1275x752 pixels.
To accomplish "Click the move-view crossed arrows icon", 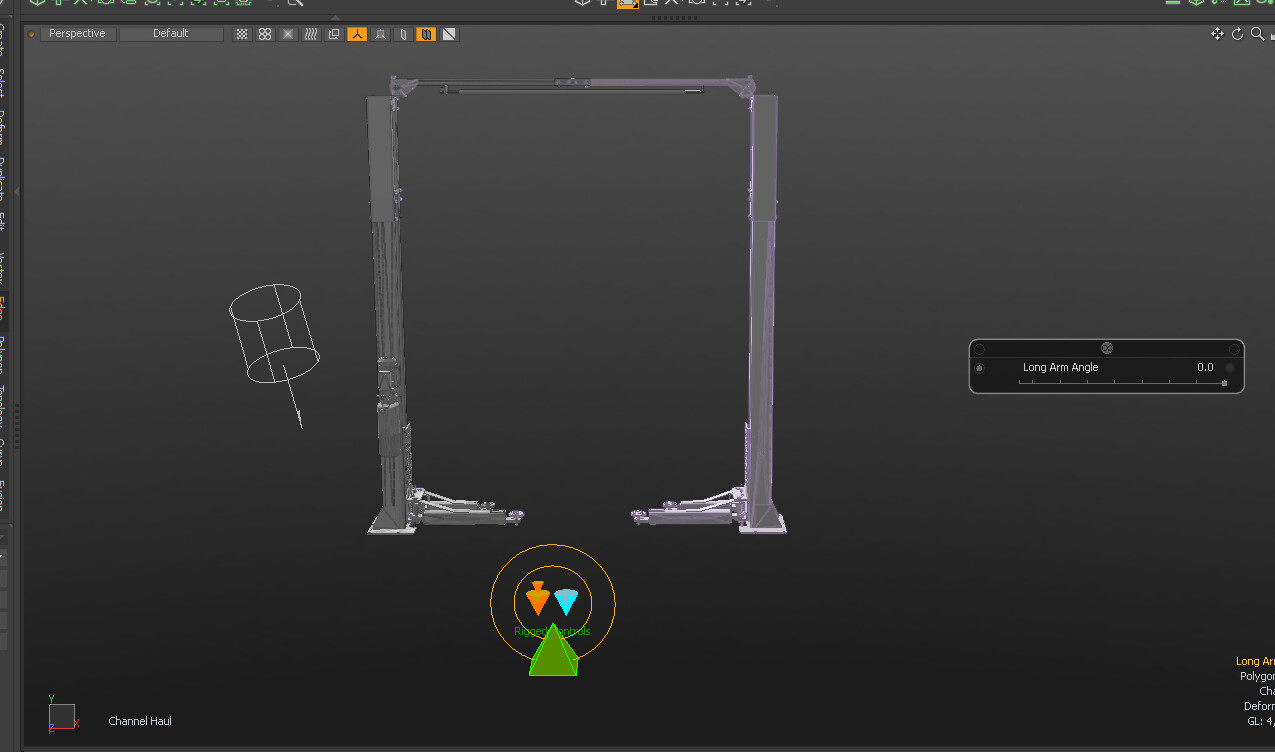I will pos(1217,34).
